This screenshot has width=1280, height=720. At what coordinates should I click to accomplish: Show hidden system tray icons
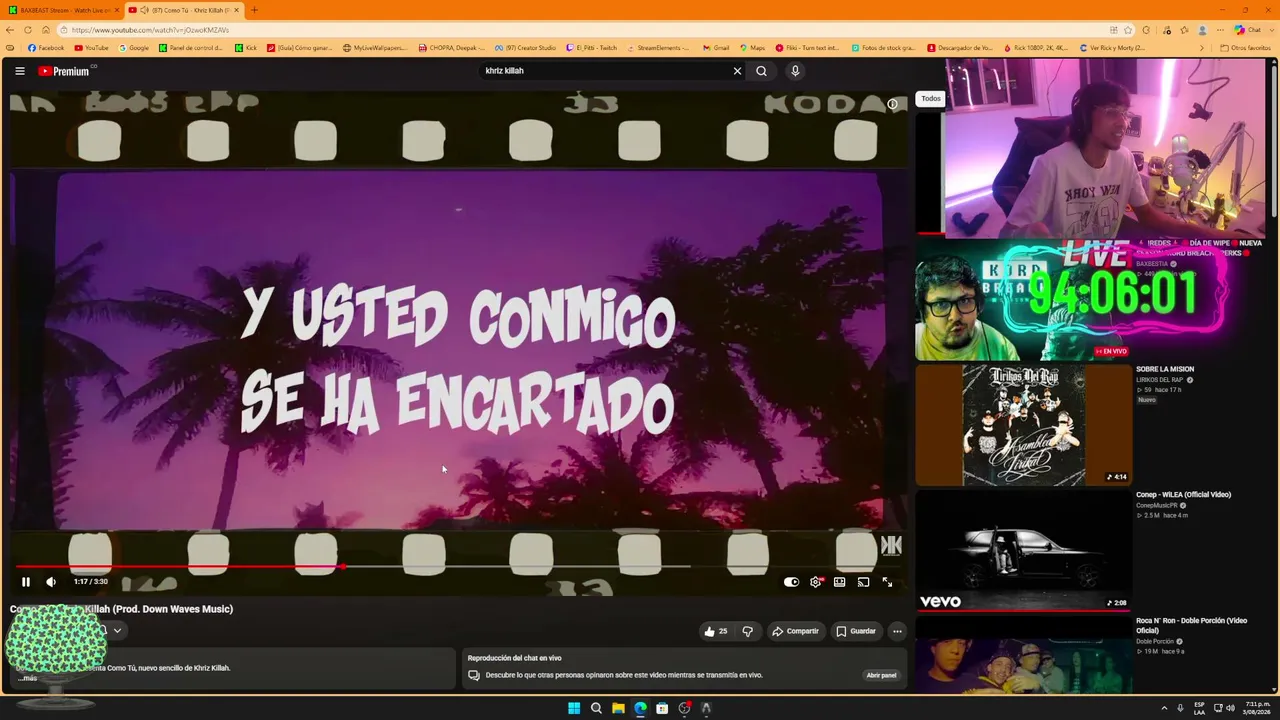(1164, 708)
